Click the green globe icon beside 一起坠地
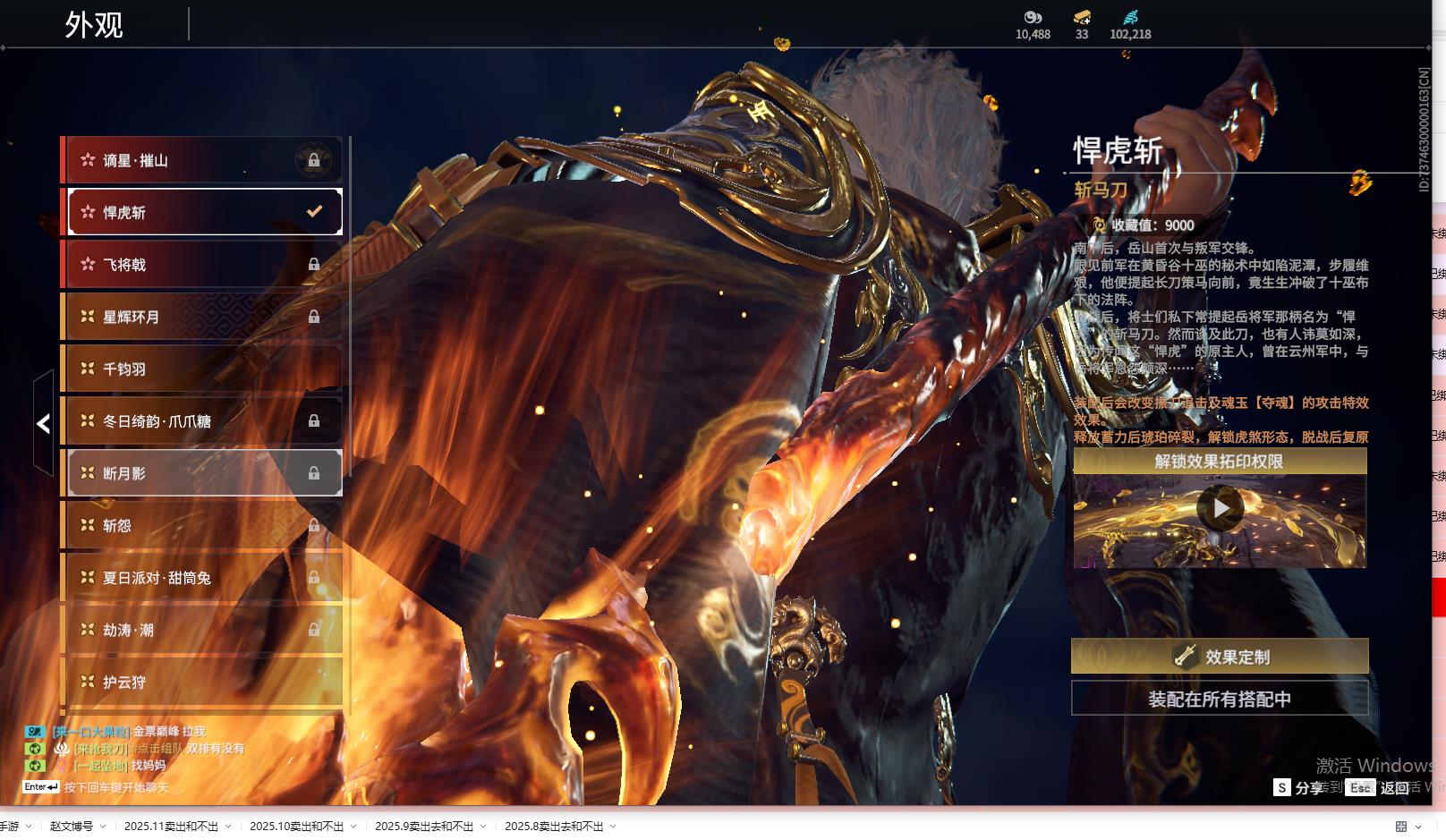The height and width of the screenshot is (840, 1446). [x=34, y=766]
